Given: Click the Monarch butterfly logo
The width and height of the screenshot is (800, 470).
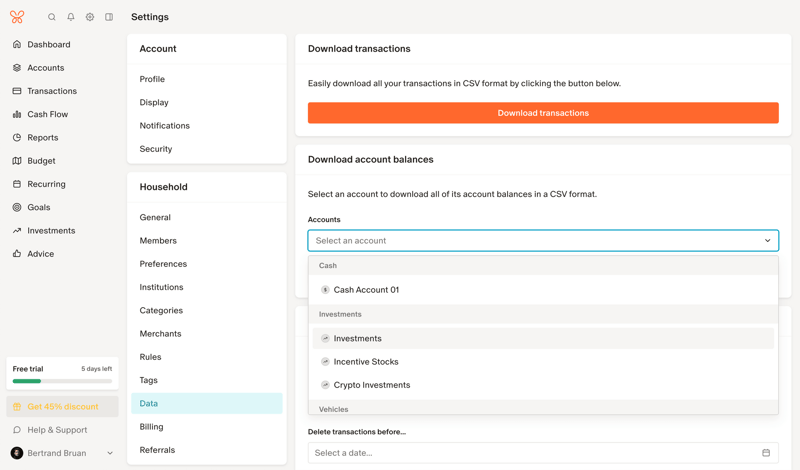Looking at the screenshot, I should click(17, 17).
